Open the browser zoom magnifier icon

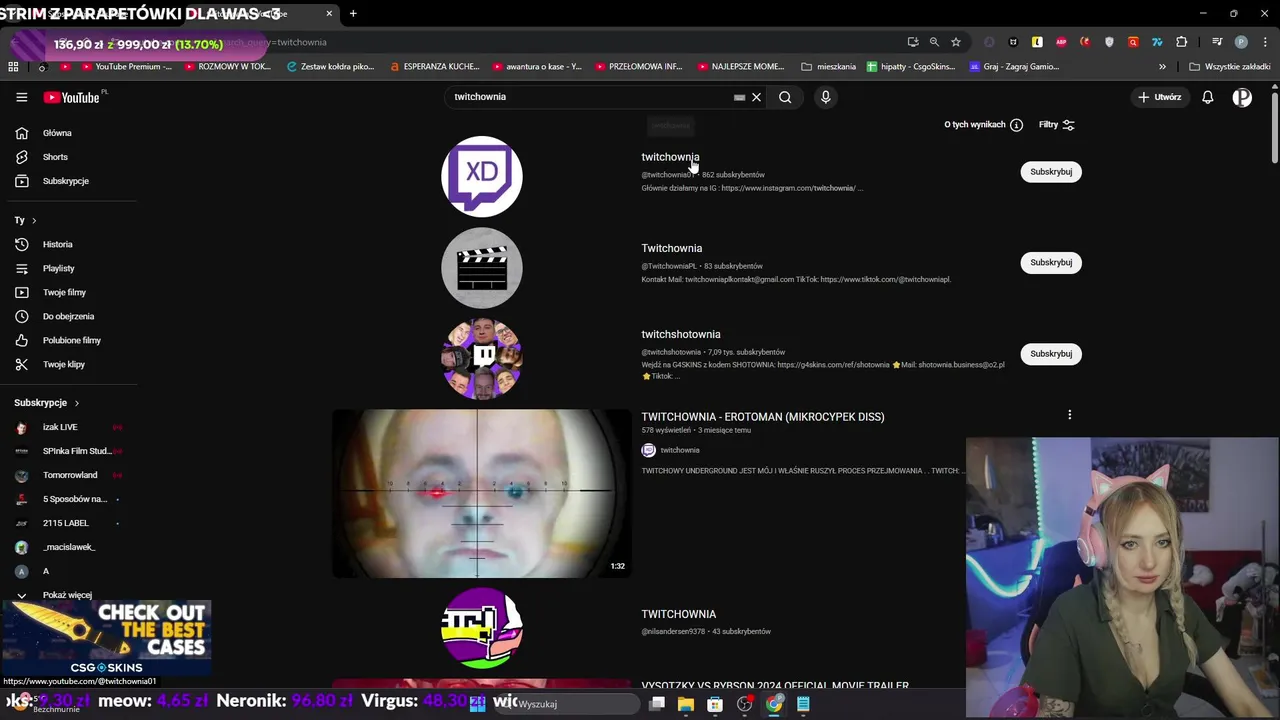click(x=934, y=42)
